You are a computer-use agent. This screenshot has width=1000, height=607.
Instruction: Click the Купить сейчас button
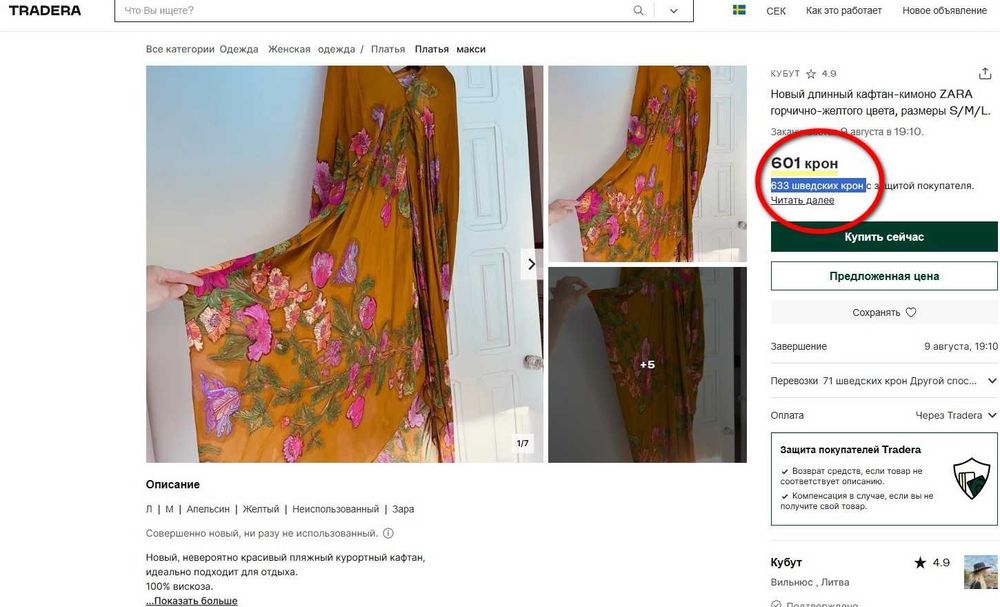[884, 237]
